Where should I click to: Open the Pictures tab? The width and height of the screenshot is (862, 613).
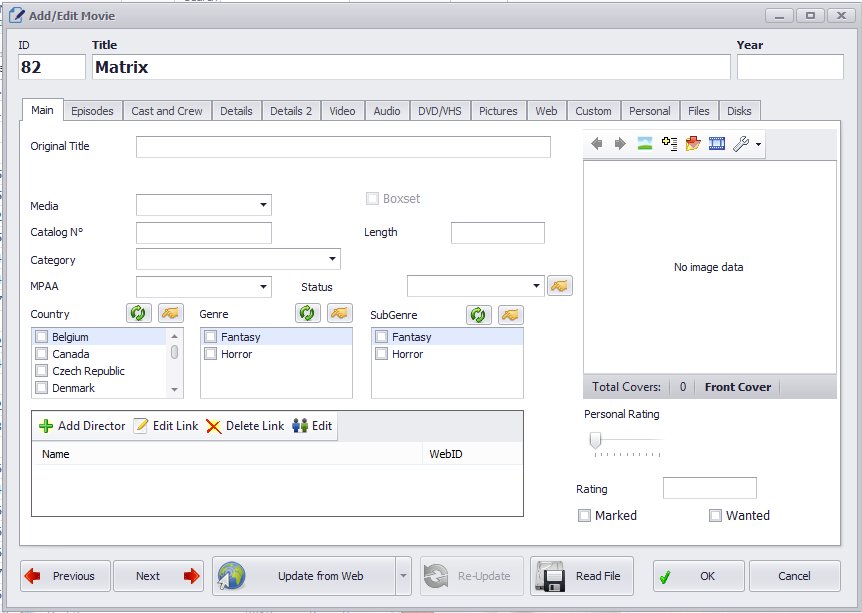coord(498,111)
